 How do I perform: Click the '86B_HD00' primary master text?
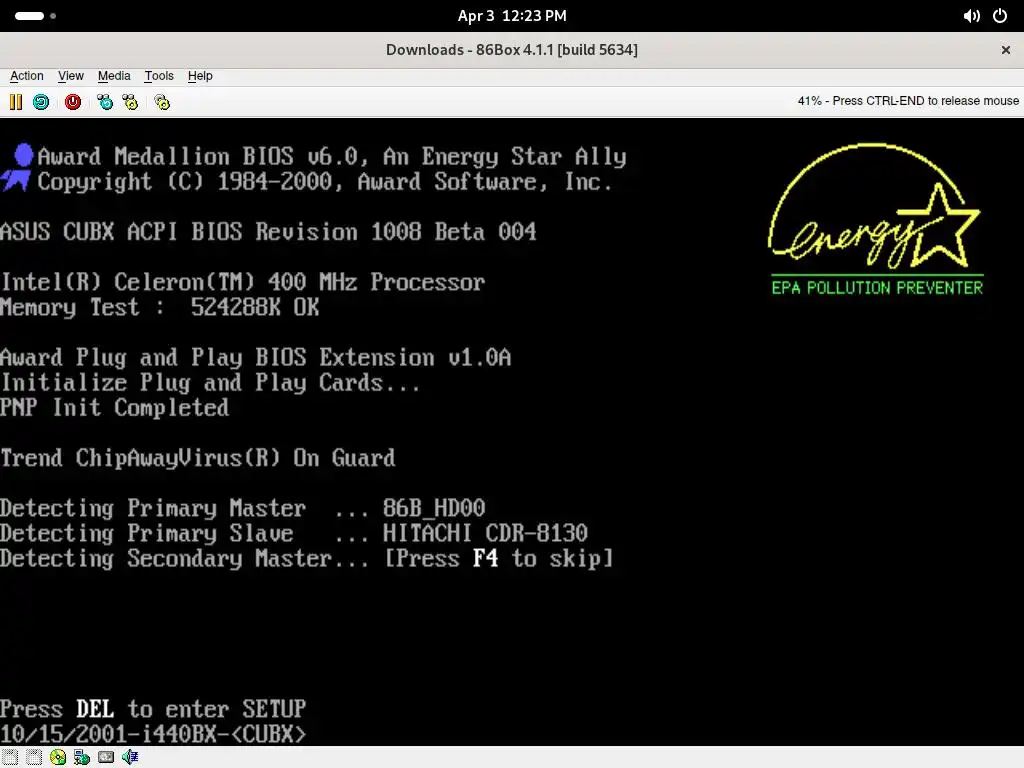pos(434,508)
